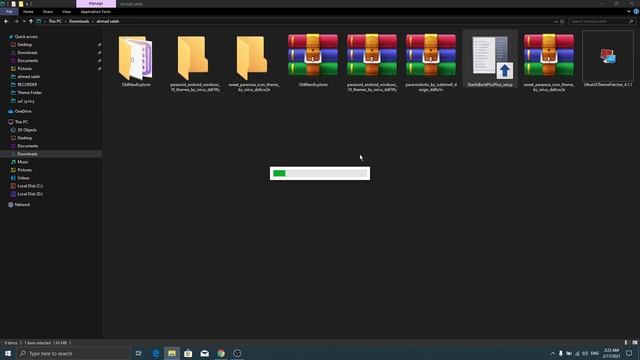
Task: Select the StartIsBackPlusPlus_setup installer
Action: [x=490, y=60]
